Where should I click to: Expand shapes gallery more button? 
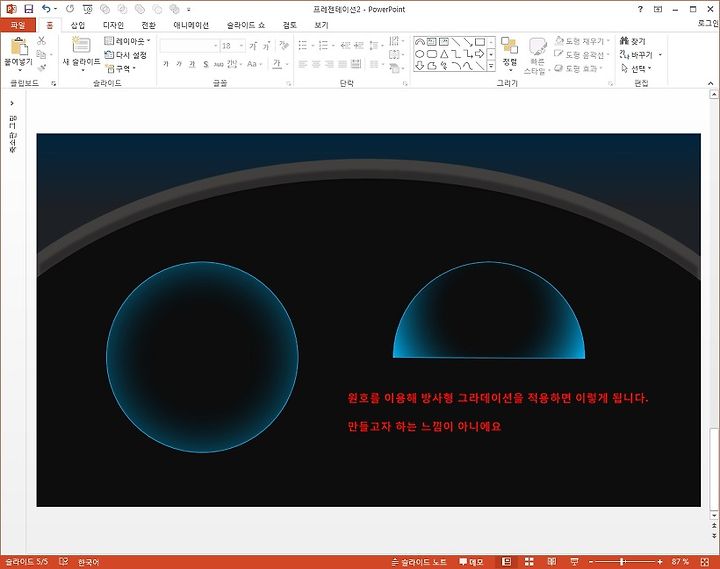pos(491,66)
